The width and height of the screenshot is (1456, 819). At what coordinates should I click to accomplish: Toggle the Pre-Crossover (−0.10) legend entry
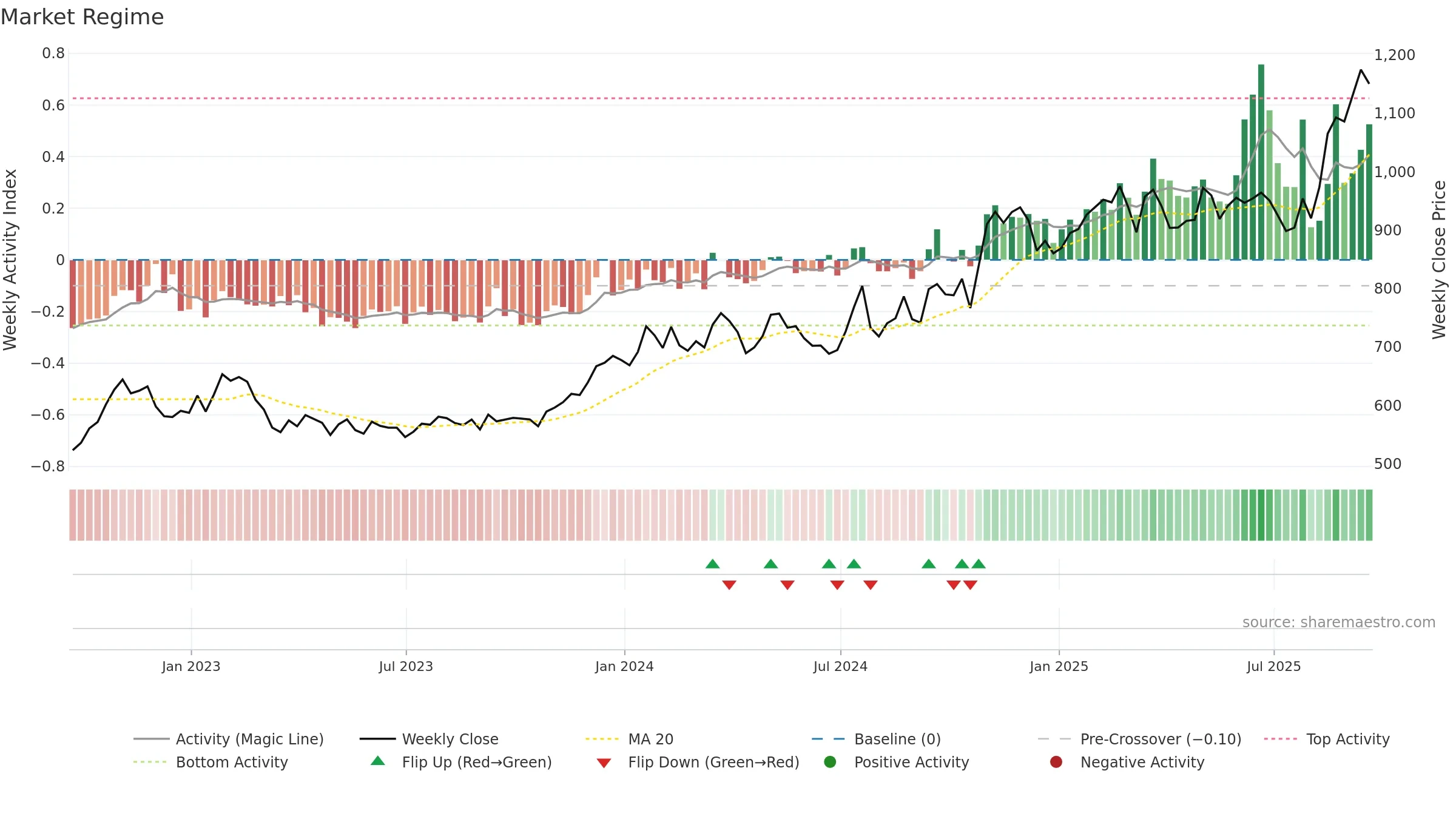pos(1139,739)
